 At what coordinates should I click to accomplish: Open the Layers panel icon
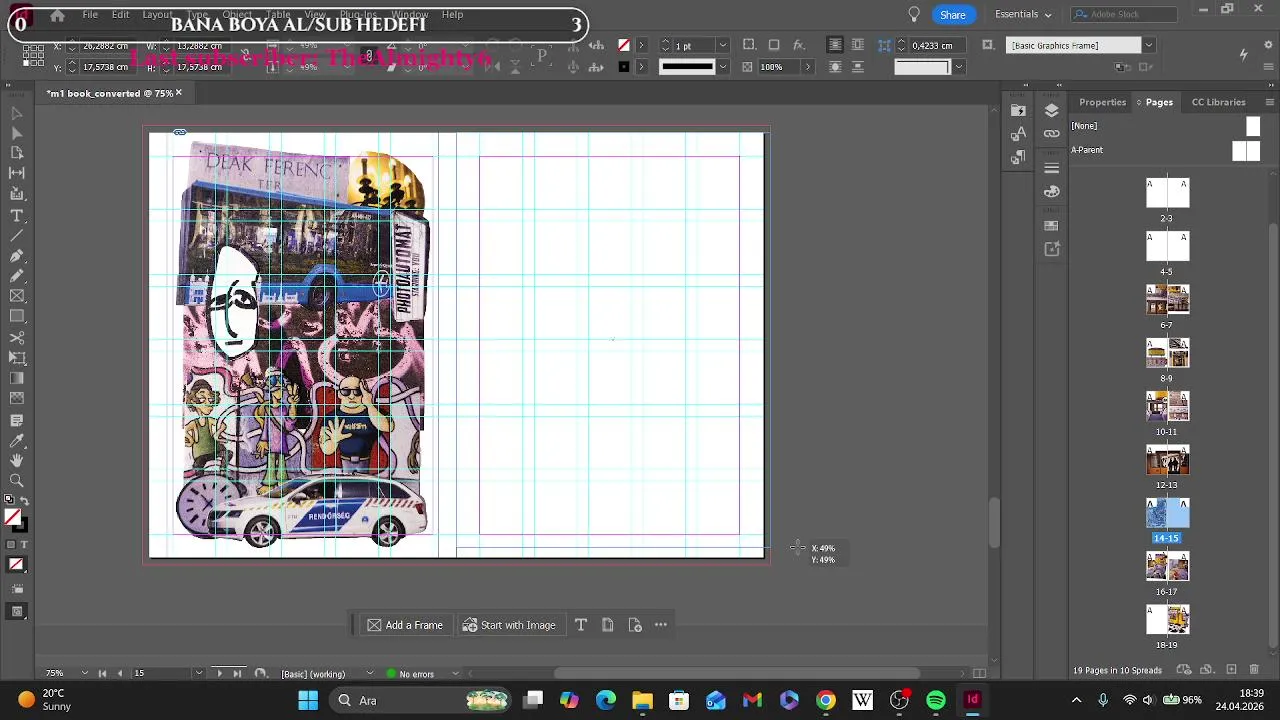tap(1051, 110)
